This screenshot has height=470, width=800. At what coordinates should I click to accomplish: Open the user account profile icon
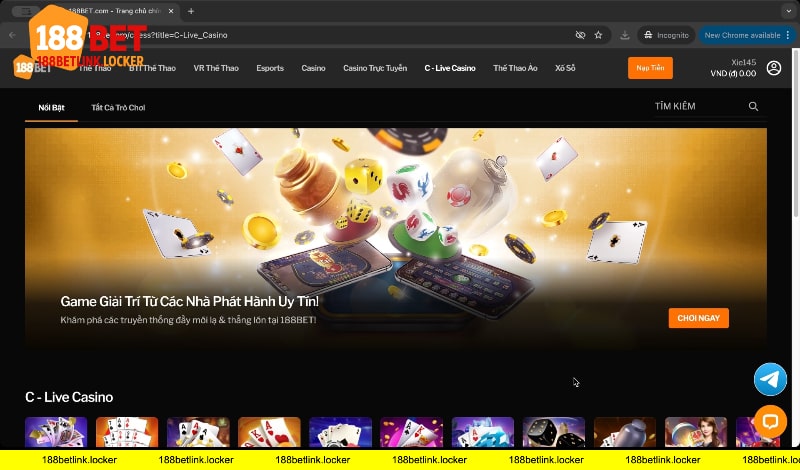click(x=774, y=68)
